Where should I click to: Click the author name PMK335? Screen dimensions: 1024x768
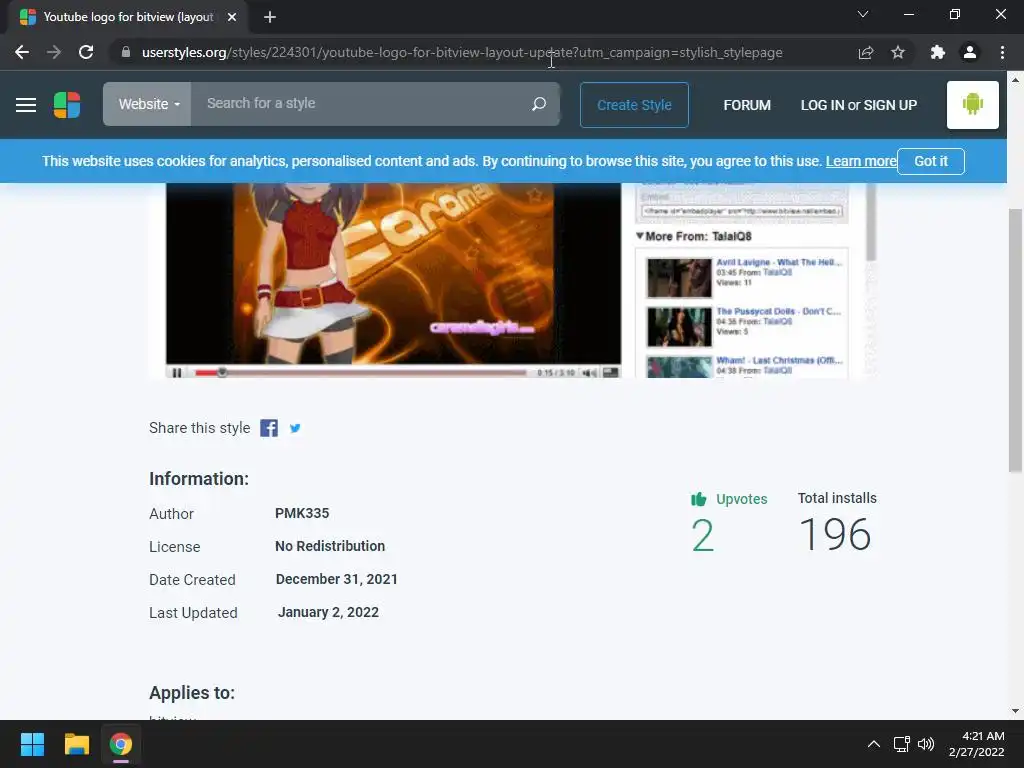302,513
